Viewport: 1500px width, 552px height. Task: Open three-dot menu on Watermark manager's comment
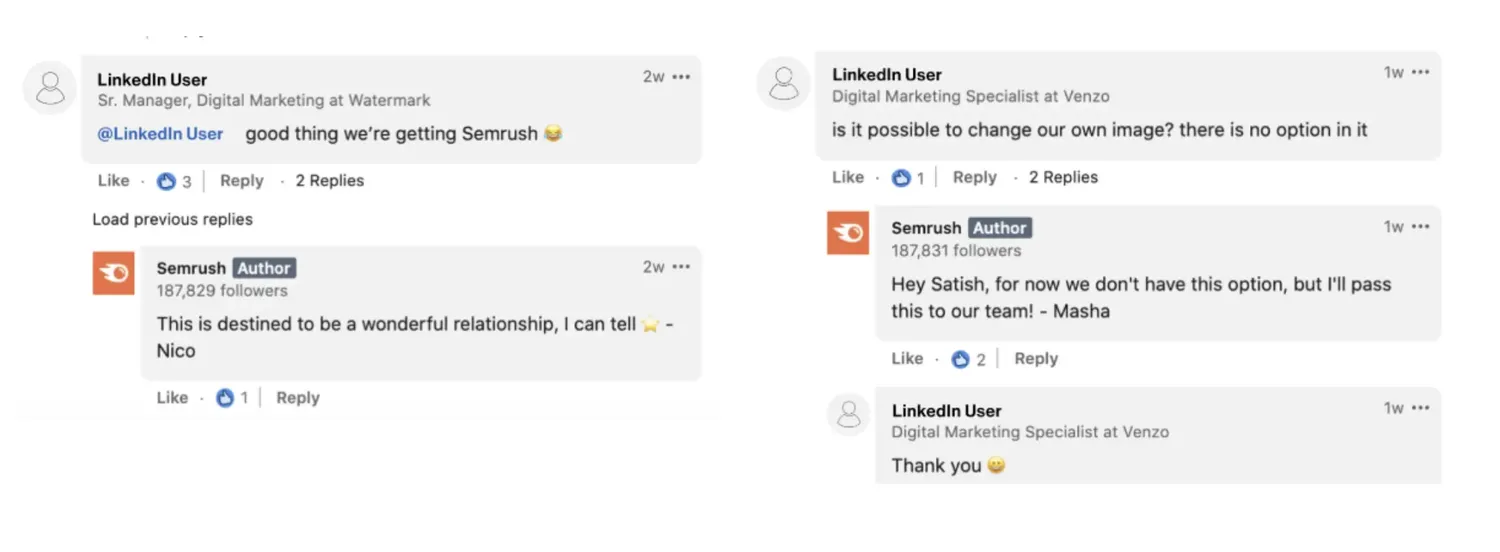[x=681, y=77]
